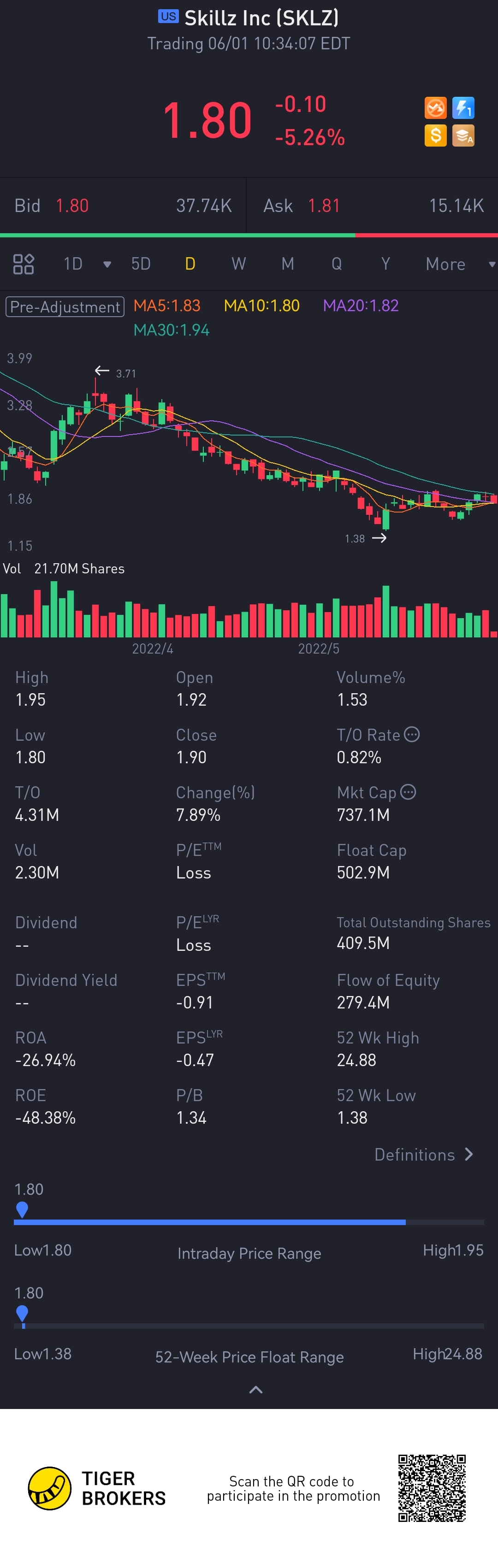The height and width of the screenshot is (1568, 498).
Task: Collapse the stock details panel
Action: pyautogui.click(x=256, y=1390)
